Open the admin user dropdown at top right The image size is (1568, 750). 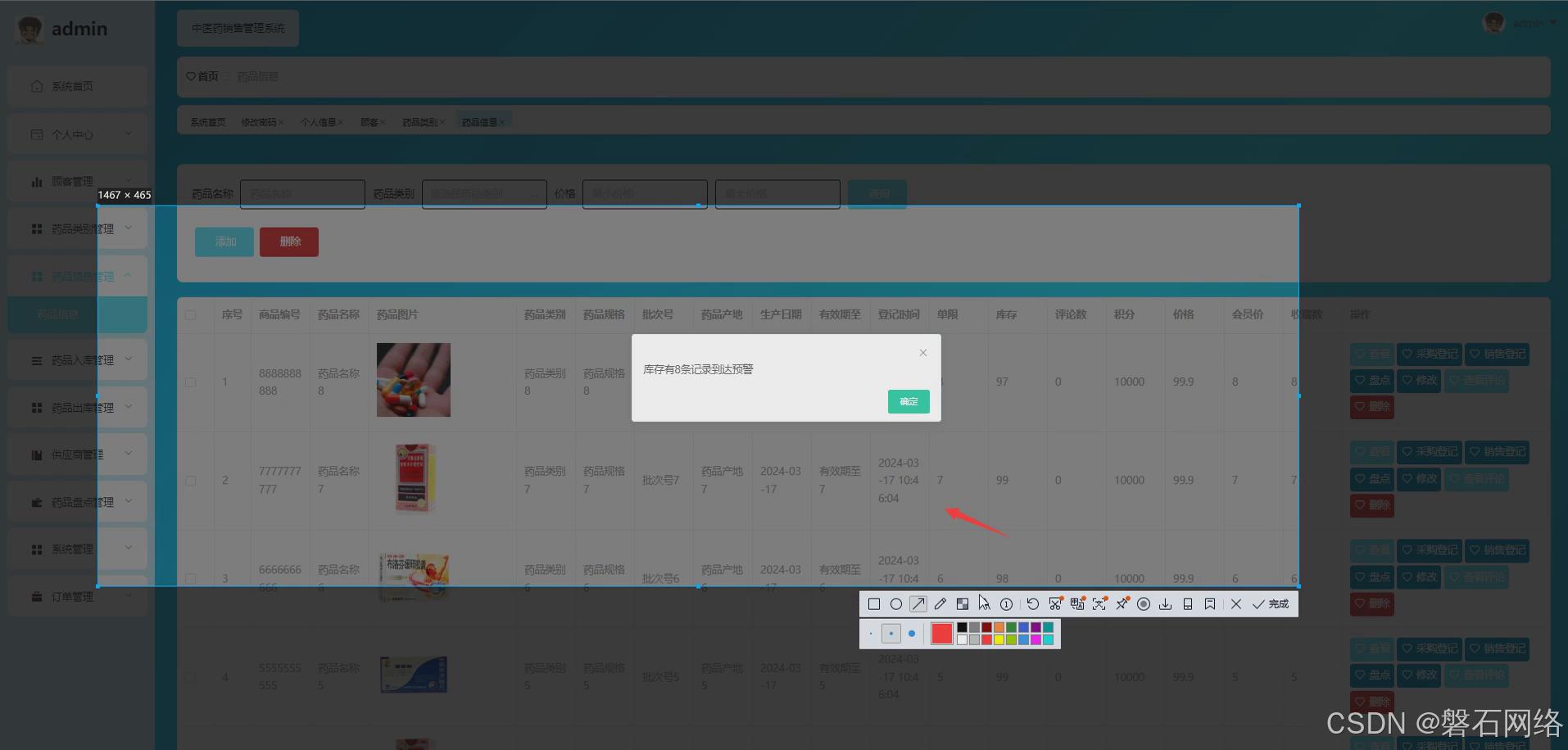[x=1520, y=23]
